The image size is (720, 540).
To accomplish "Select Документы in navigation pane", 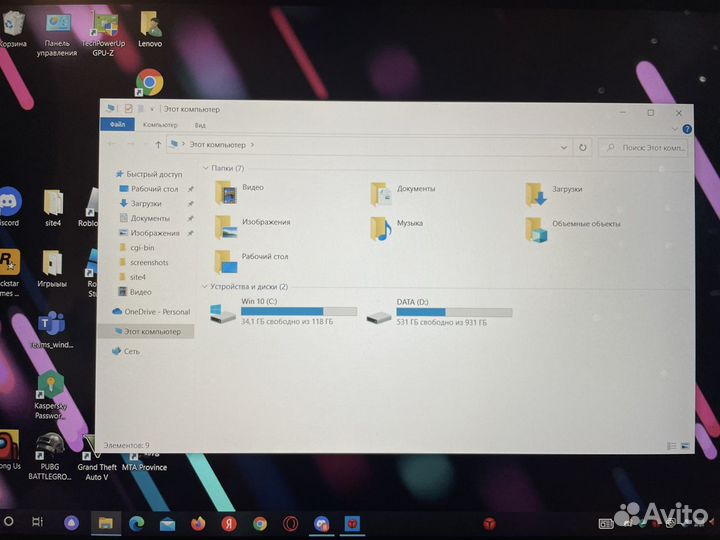I will [x=145, y=219].
